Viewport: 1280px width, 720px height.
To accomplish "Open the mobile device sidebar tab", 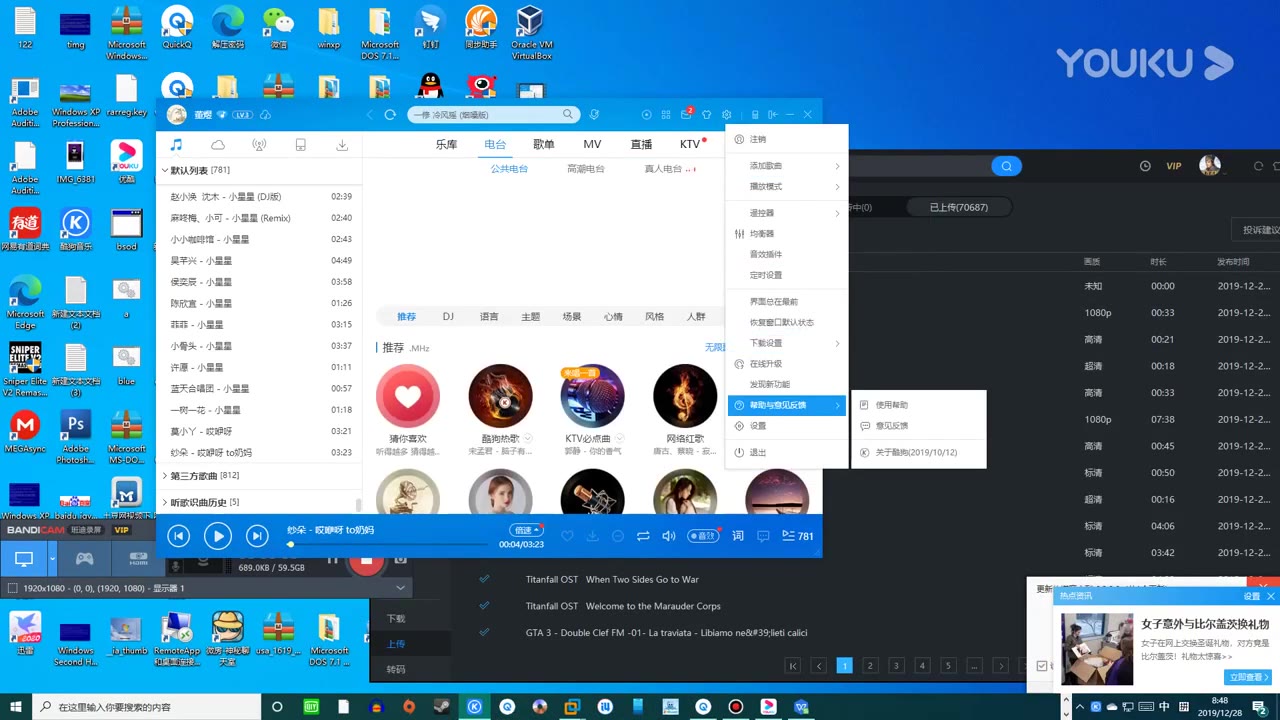I will [300, 145].
